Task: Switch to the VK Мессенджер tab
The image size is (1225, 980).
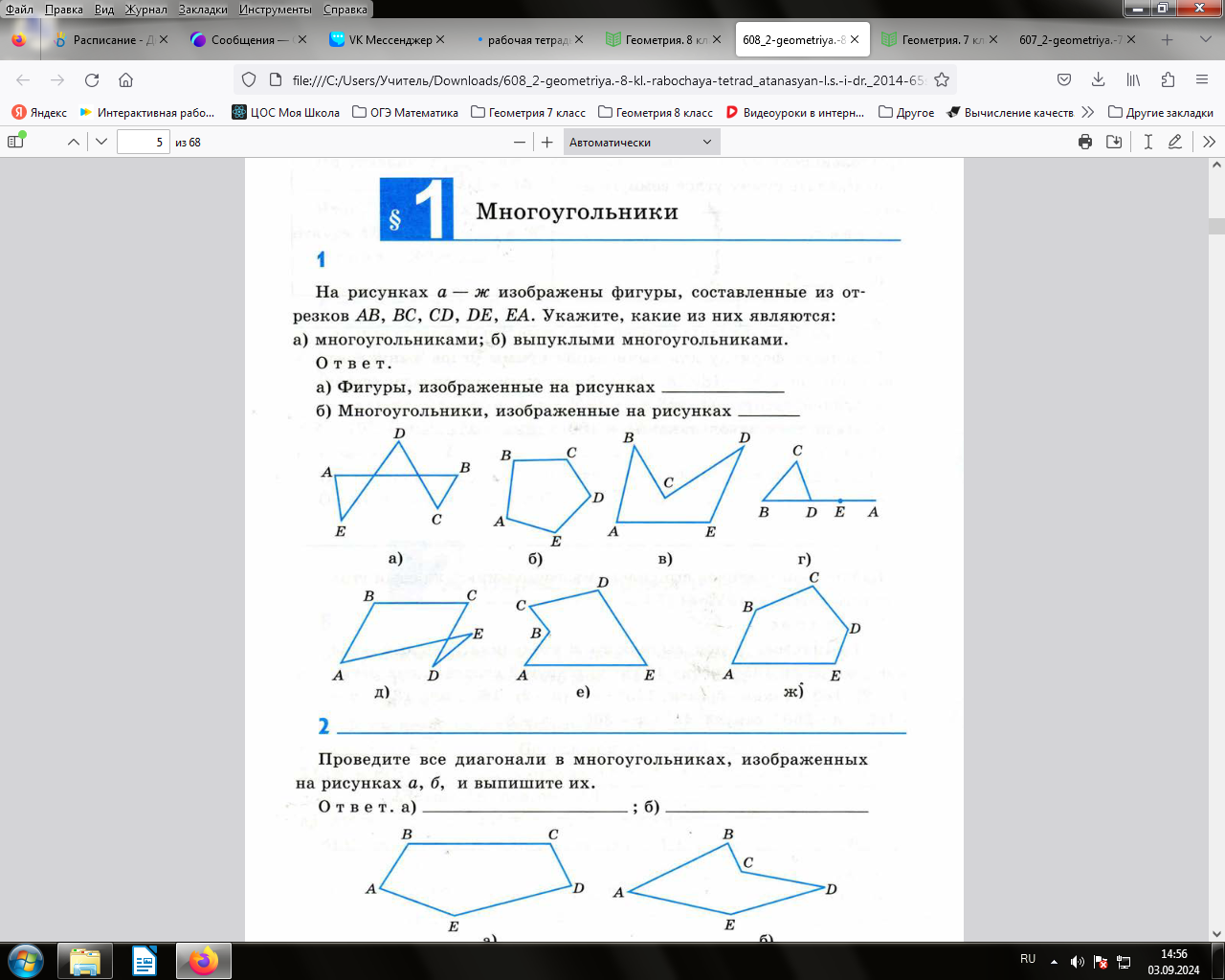Action: [x=387, y=40]
